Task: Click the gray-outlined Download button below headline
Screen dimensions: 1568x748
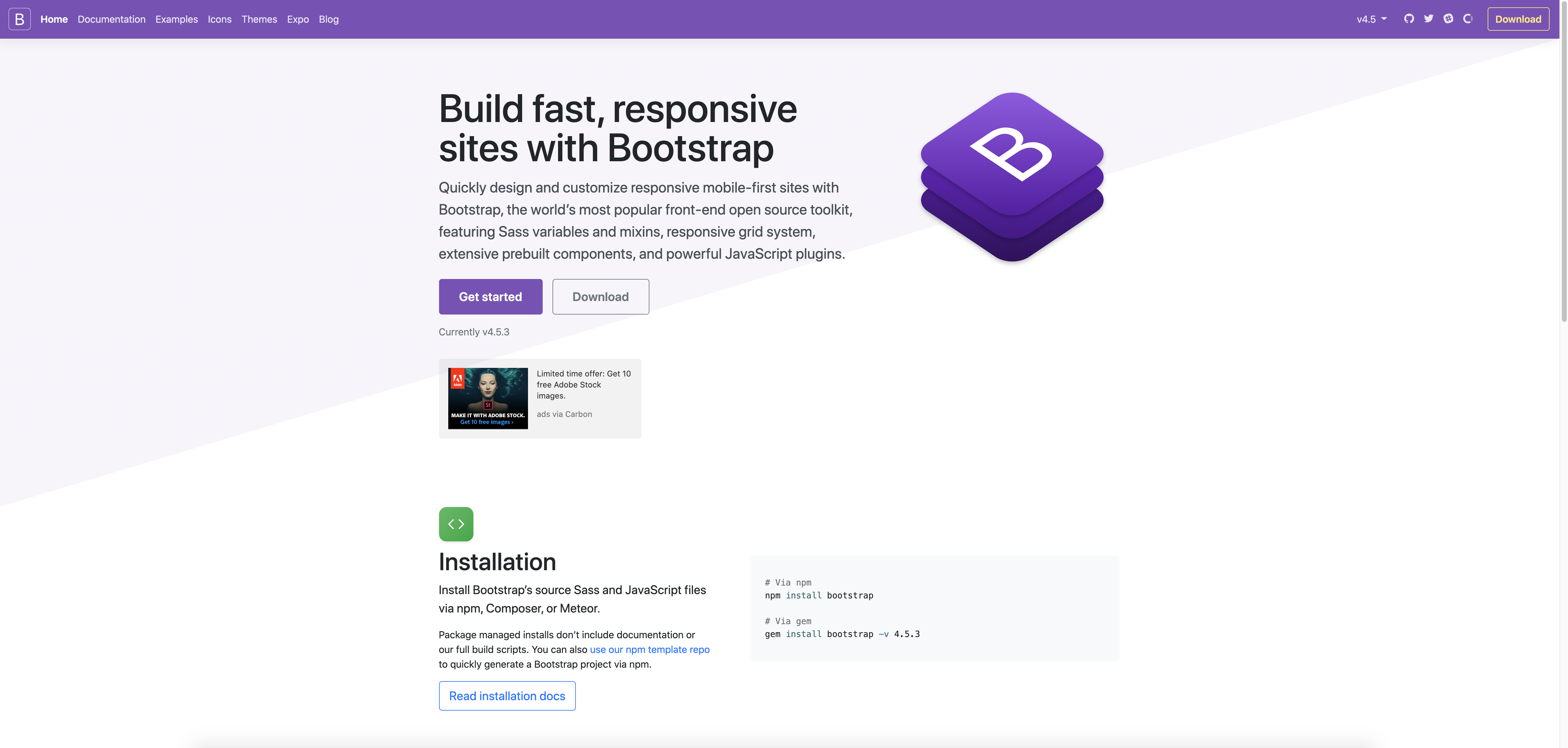Action: click(601, 297)
